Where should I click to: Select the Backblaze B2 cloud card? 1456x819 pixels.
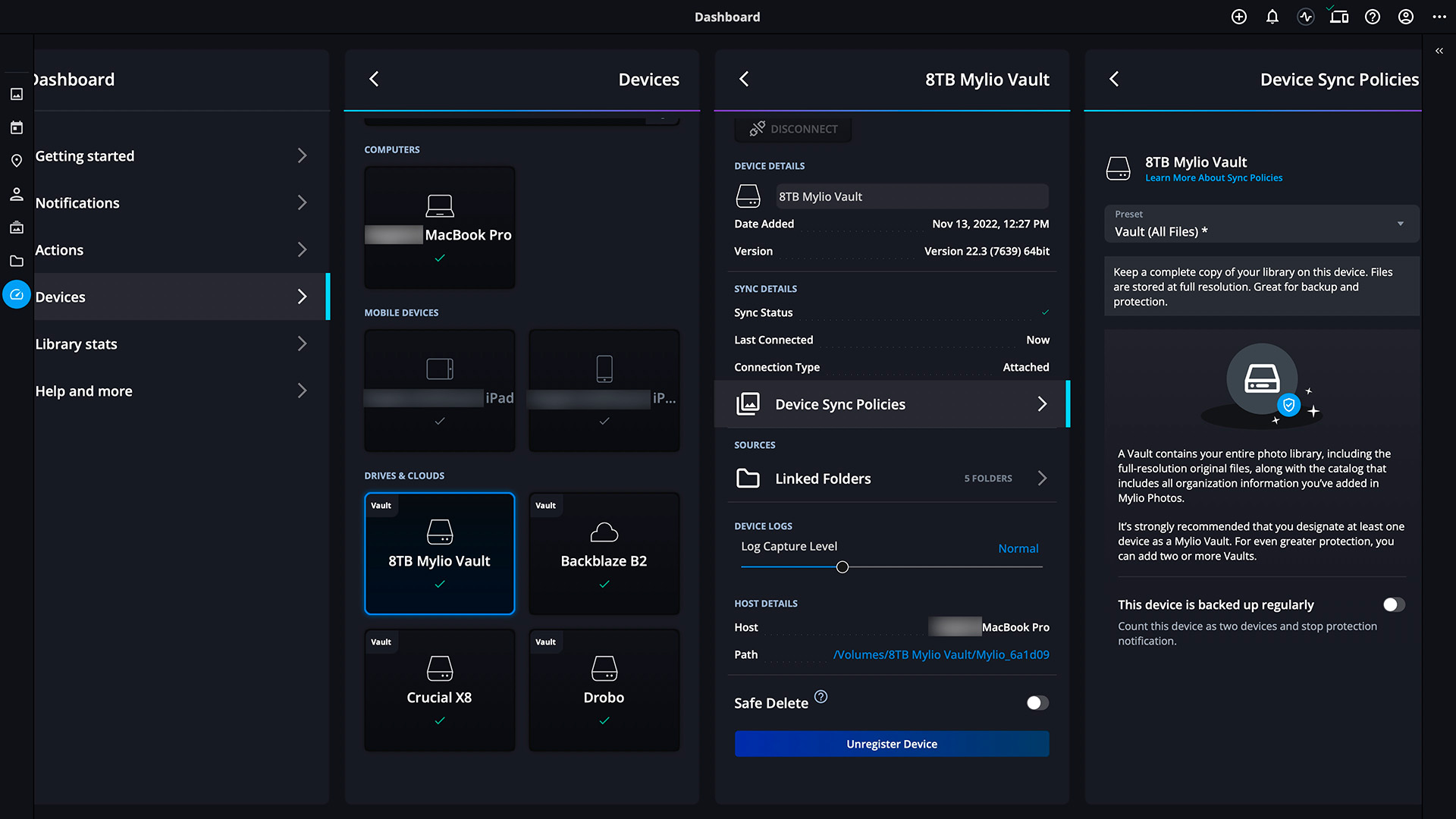604,554
